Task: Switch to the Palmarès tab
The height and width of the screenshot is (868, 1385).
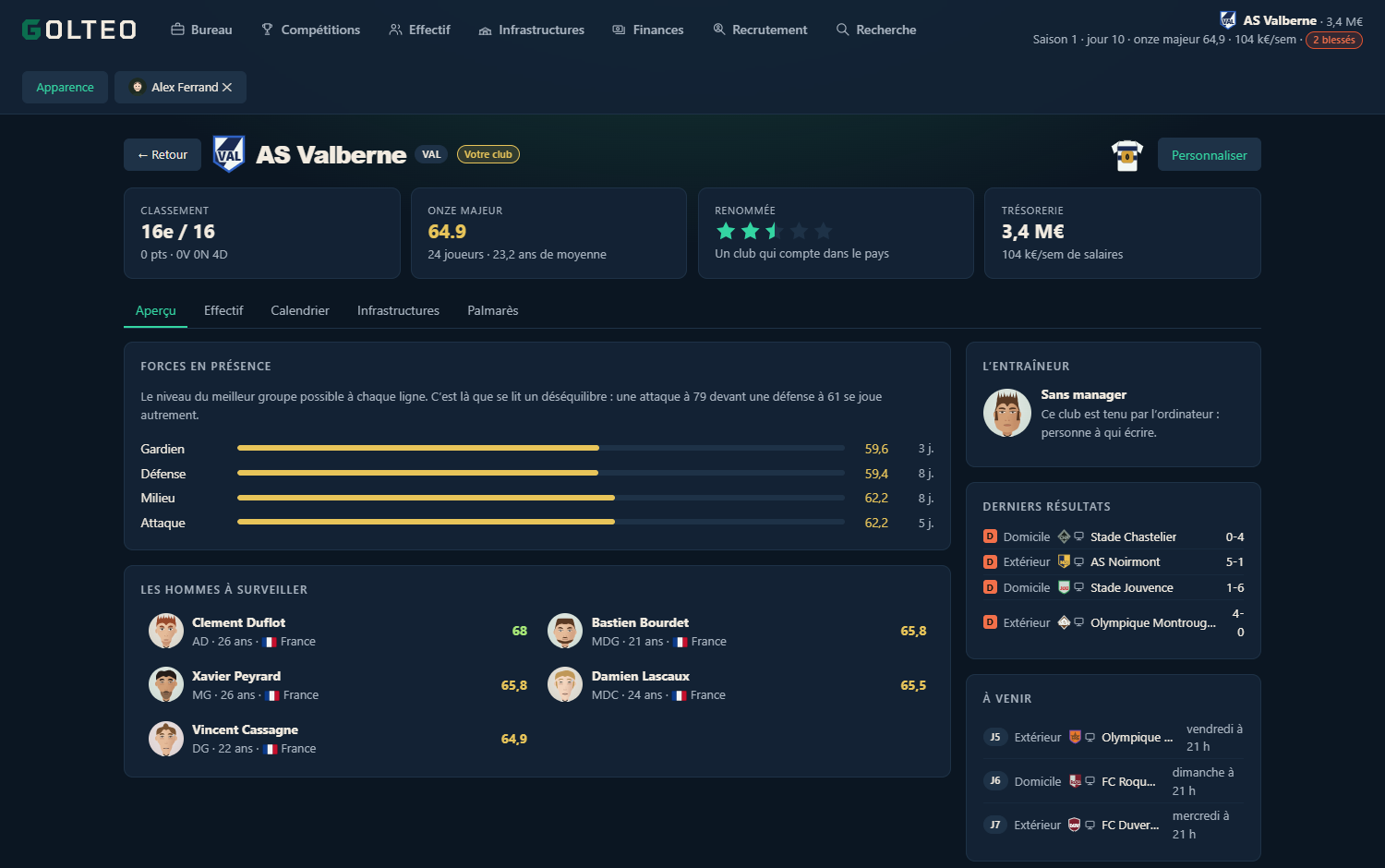Action: click(x=493, y=310)
